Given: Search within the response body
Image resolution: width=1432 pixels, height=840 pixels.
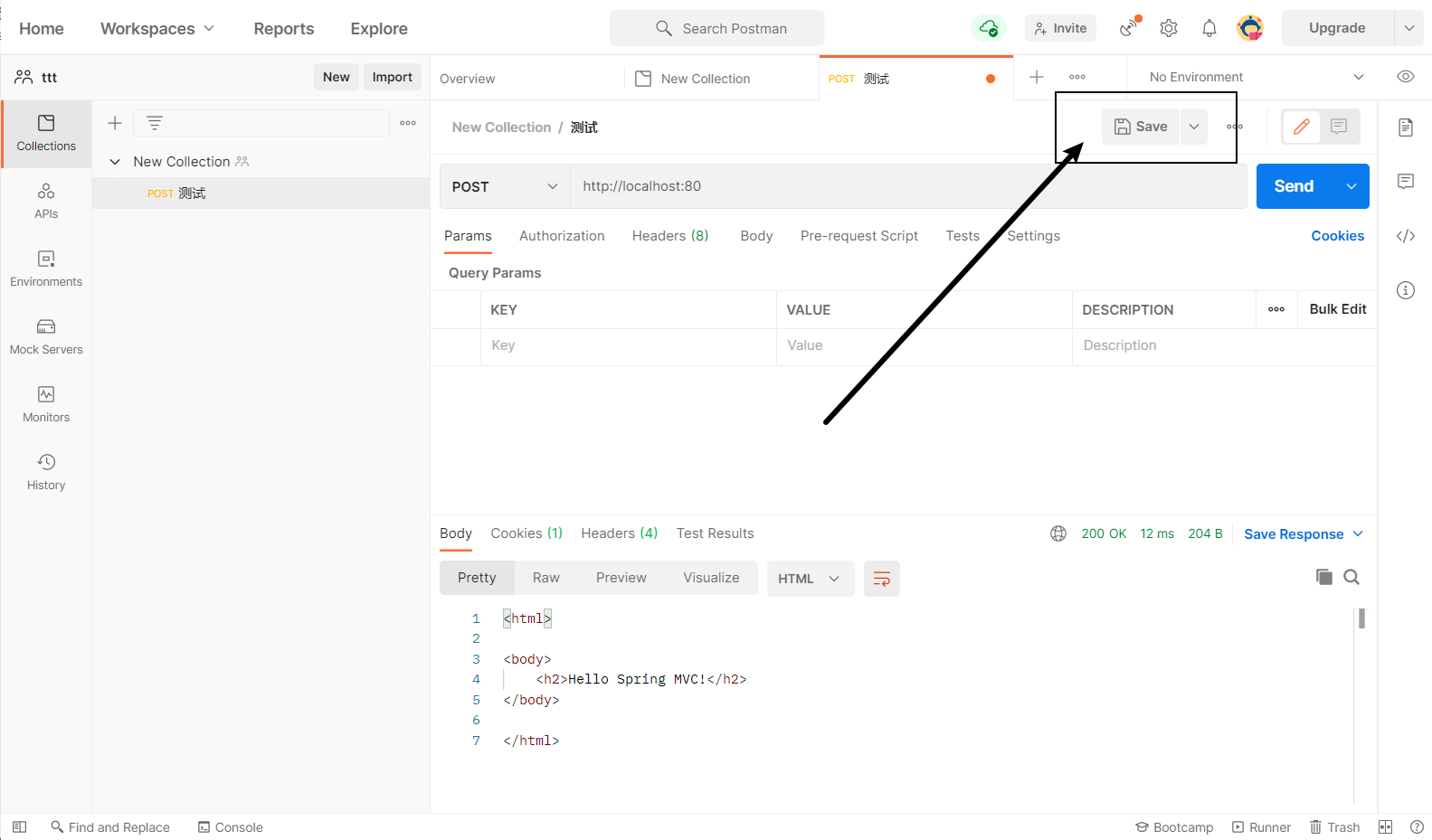Looking at the screenshot, I should pyautogui.click(x=1351, y=577).
